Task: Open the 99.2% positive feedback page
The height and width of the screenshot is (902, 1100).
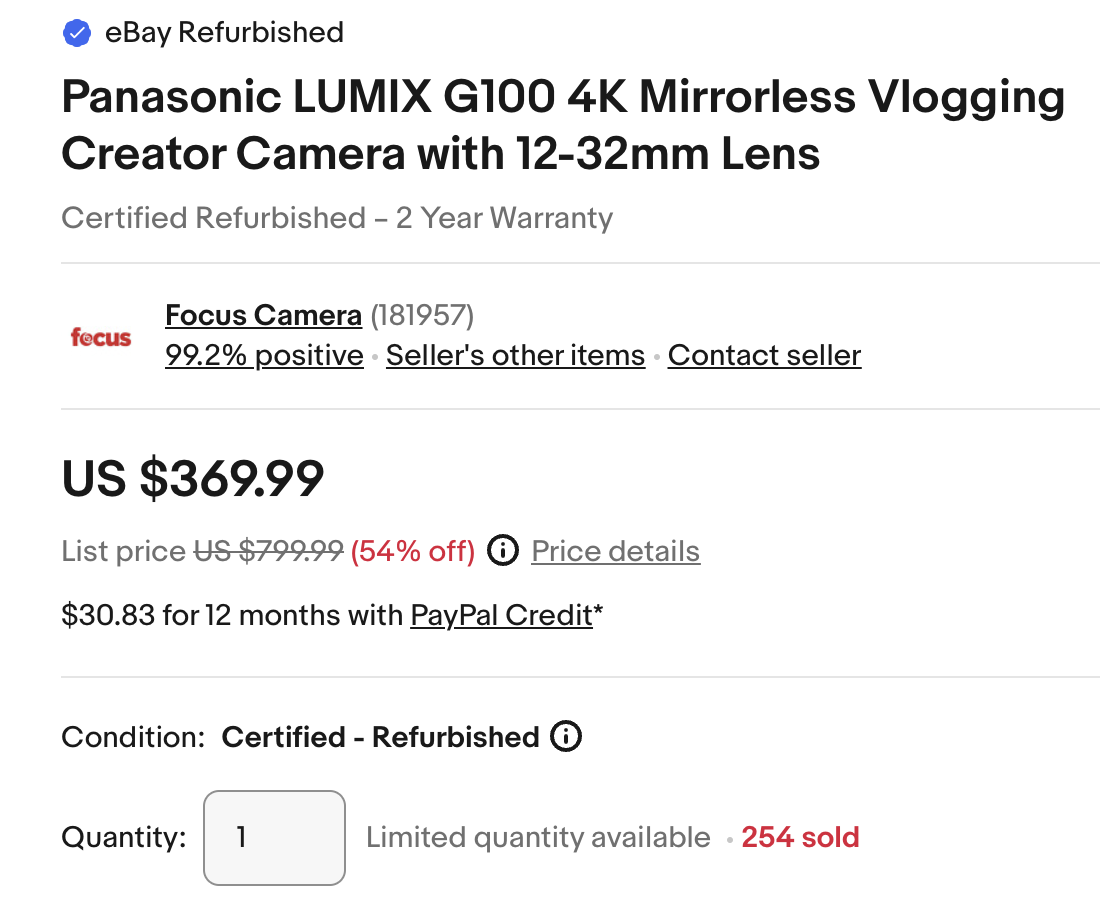Action: (x=263, y=355)
